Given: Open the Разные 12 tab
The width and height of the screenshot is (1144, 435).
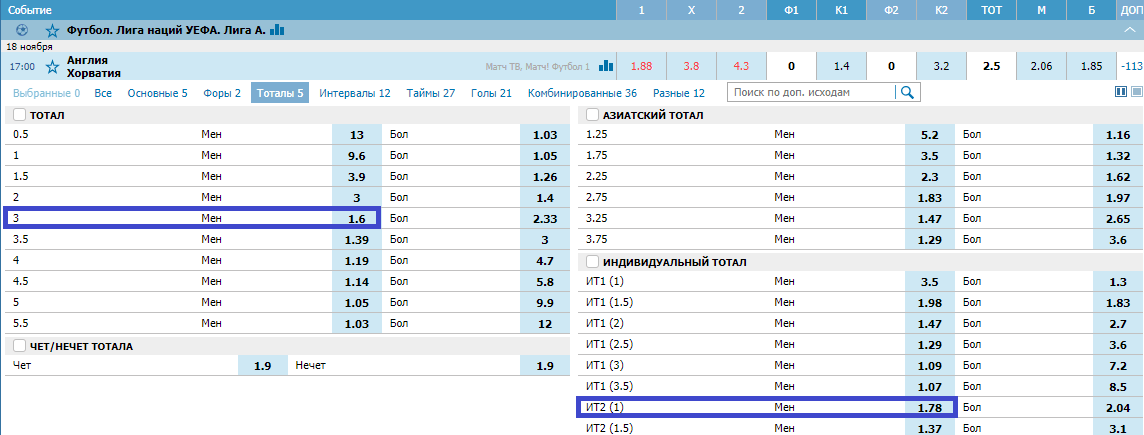Looking at the screenshot, I should tap(679, 93).
